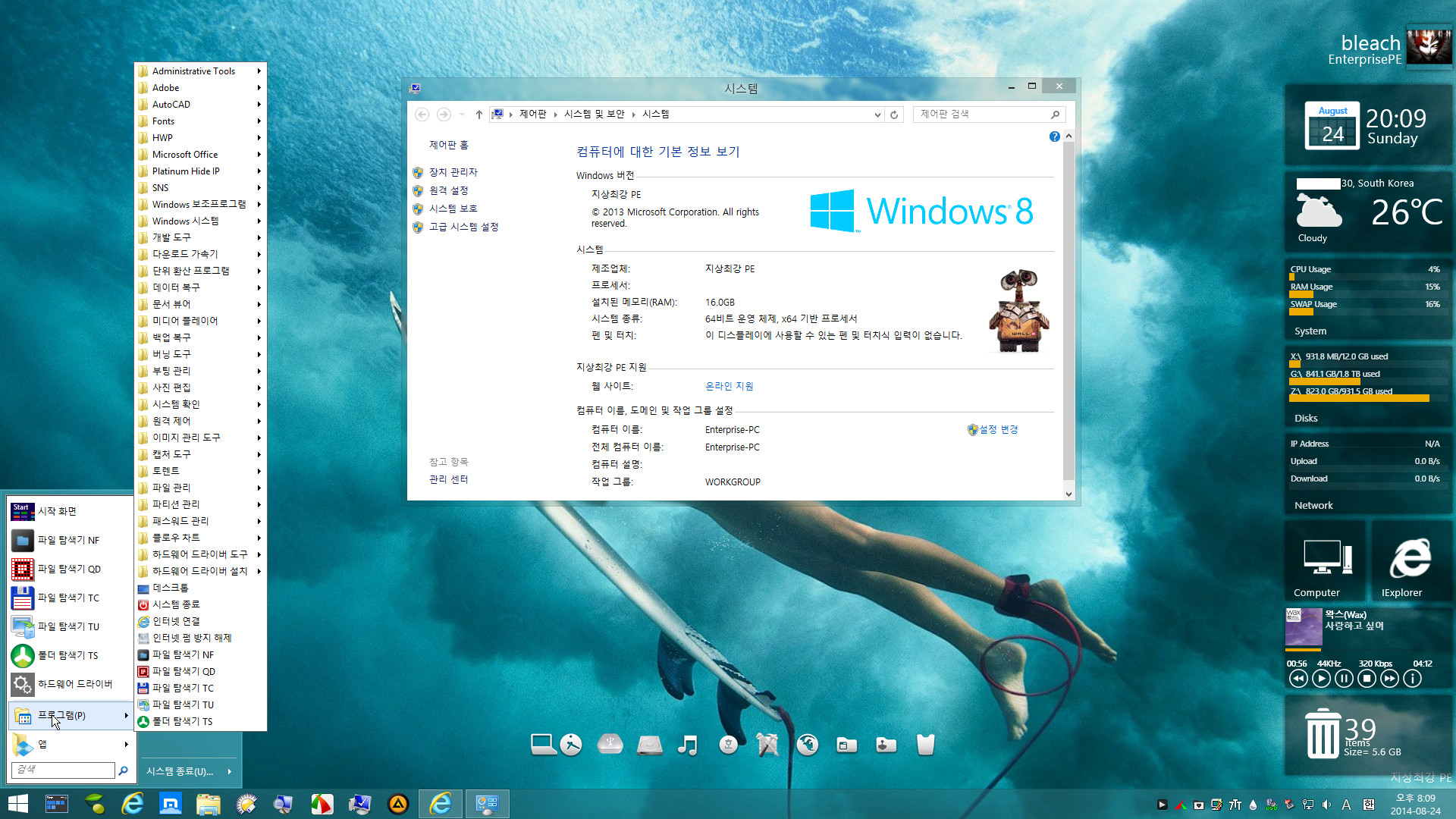The image size is (1456, 819).
Task: Open 고급 시스템 설정 in the sidebar
Action: [x=463, y=227]
